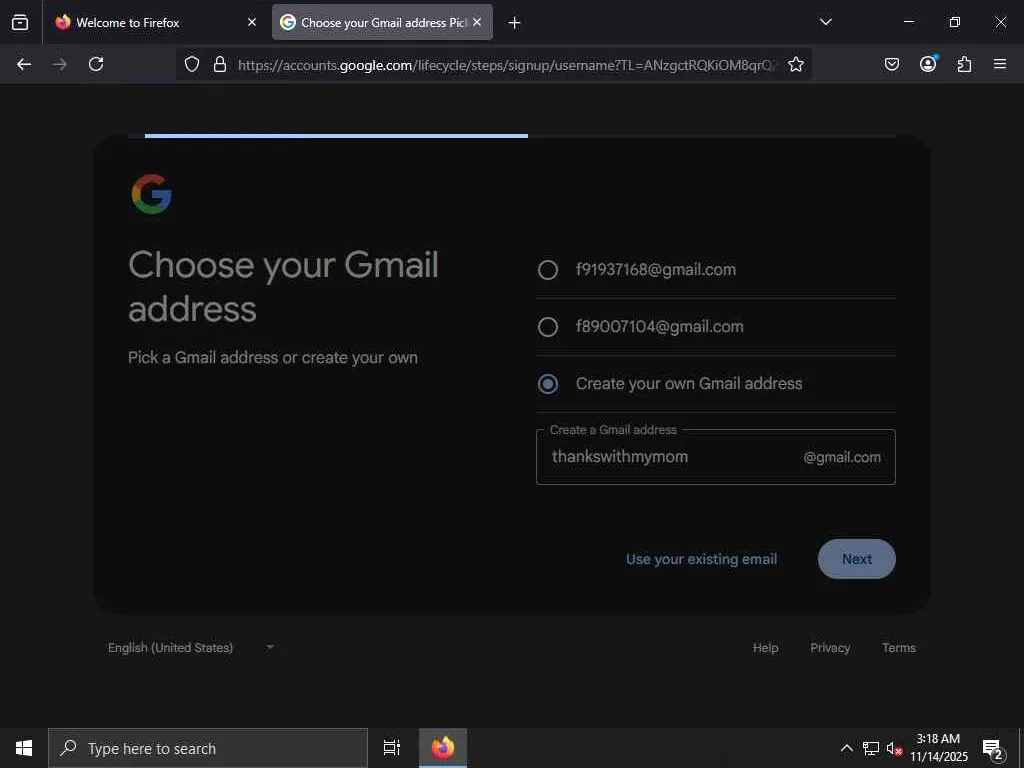Bookmark this page with the star
This screenshot has height=768, width=1024.
(795, 64)
